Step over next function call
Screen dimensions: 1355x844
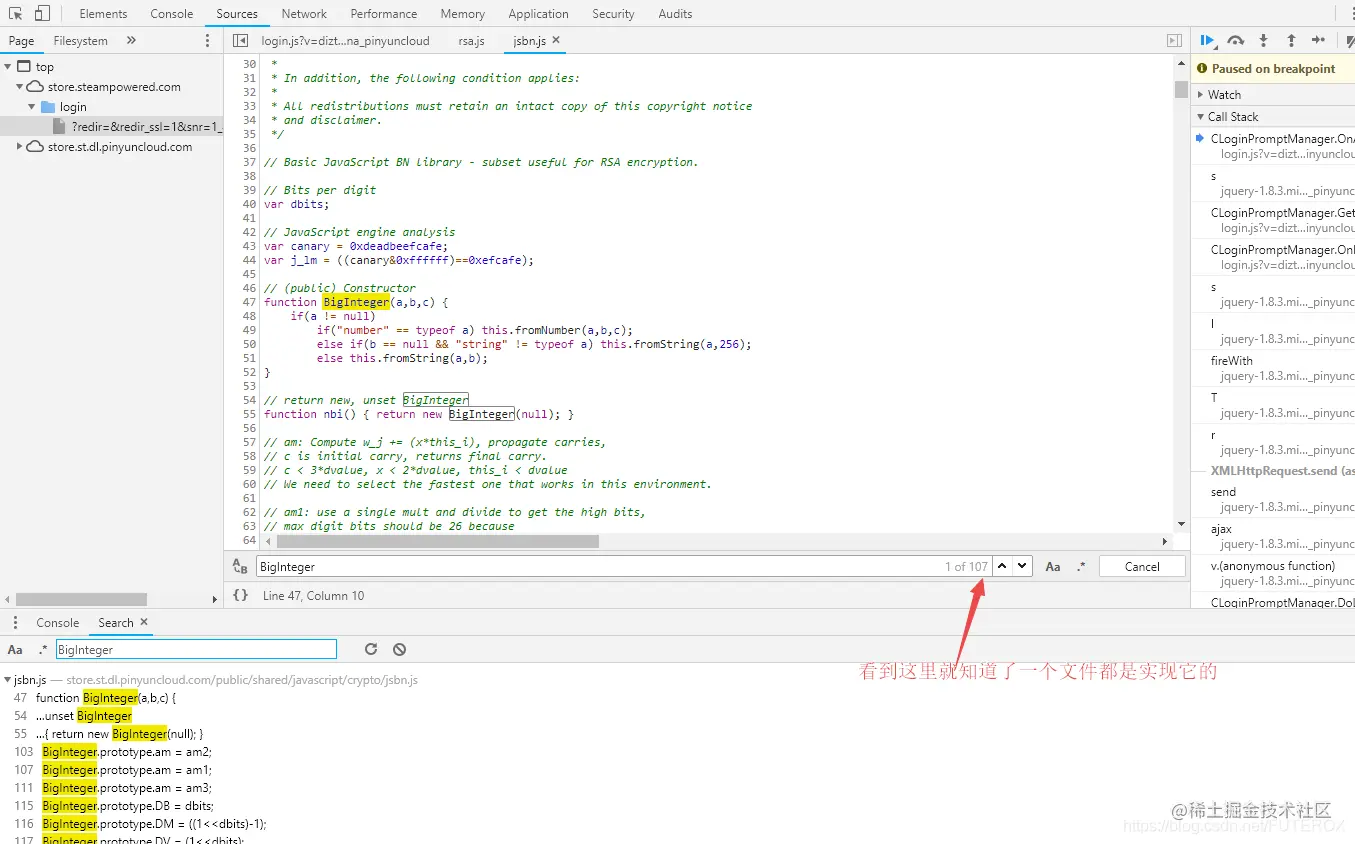[x=1236, y=41]
